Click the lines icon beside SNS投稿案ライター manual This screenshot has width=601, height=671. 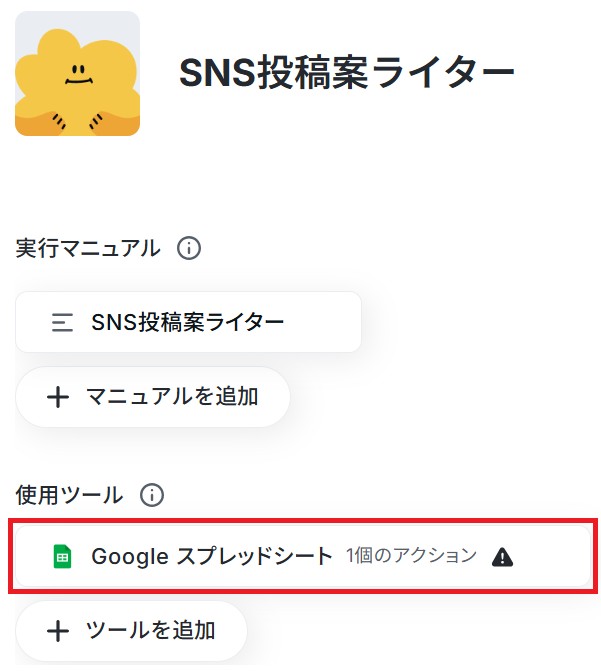[62, 323]
